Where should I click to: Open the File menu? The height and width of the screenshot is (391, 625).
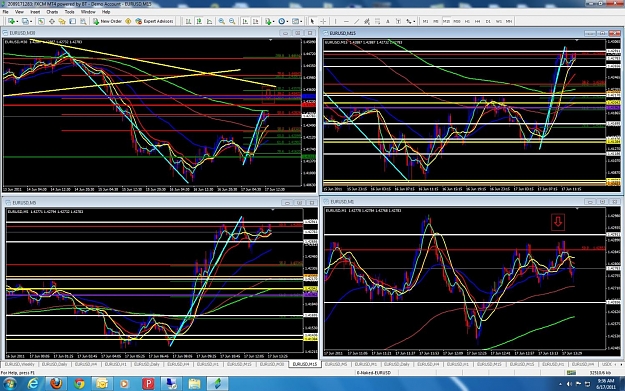5,12
